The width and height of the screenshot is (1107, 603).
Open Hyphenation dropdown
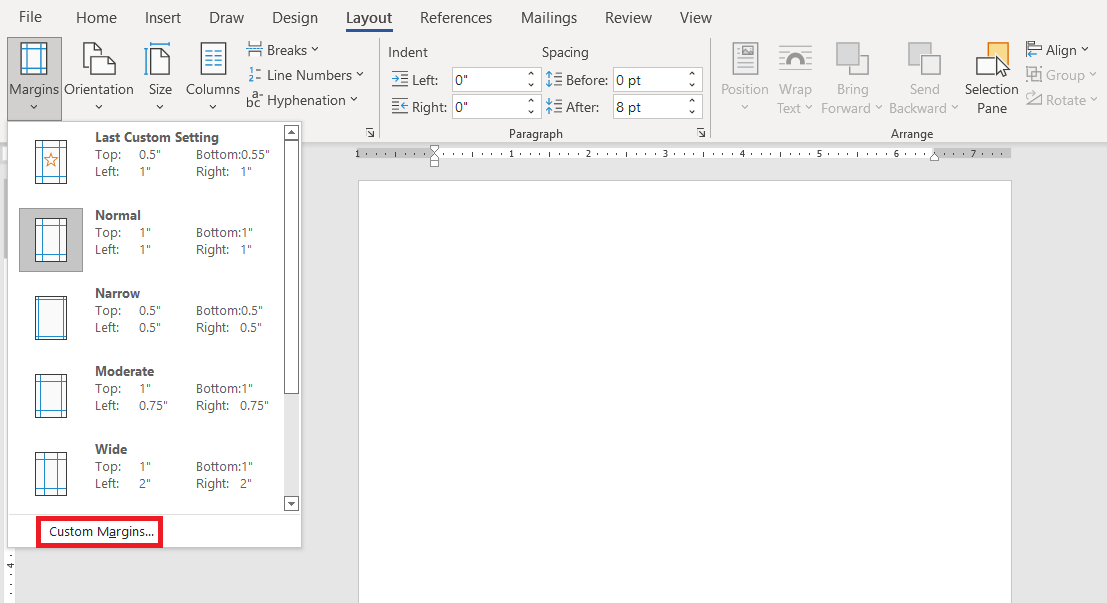[x=302, y=100]
